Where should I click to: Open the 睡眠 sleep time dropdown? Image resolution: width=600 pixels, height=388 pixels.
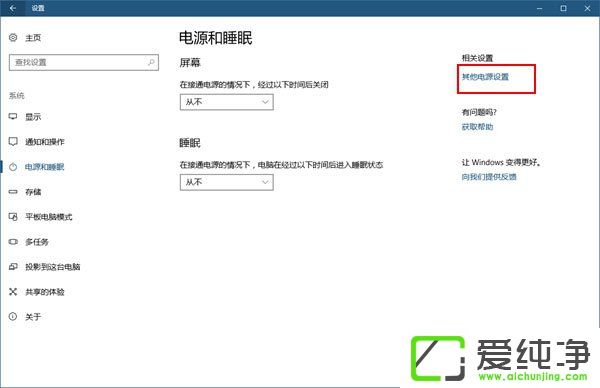[x=227, y=182]
